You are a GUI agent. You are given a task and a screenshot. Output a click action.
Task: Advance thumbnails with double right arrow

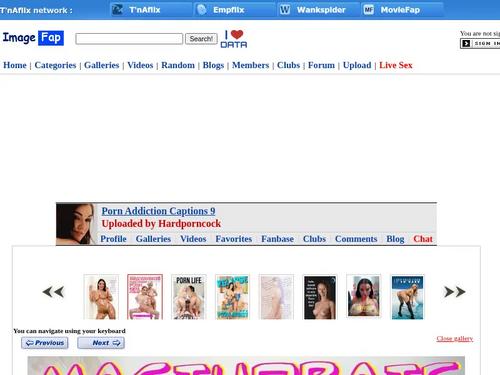[455, 292]
